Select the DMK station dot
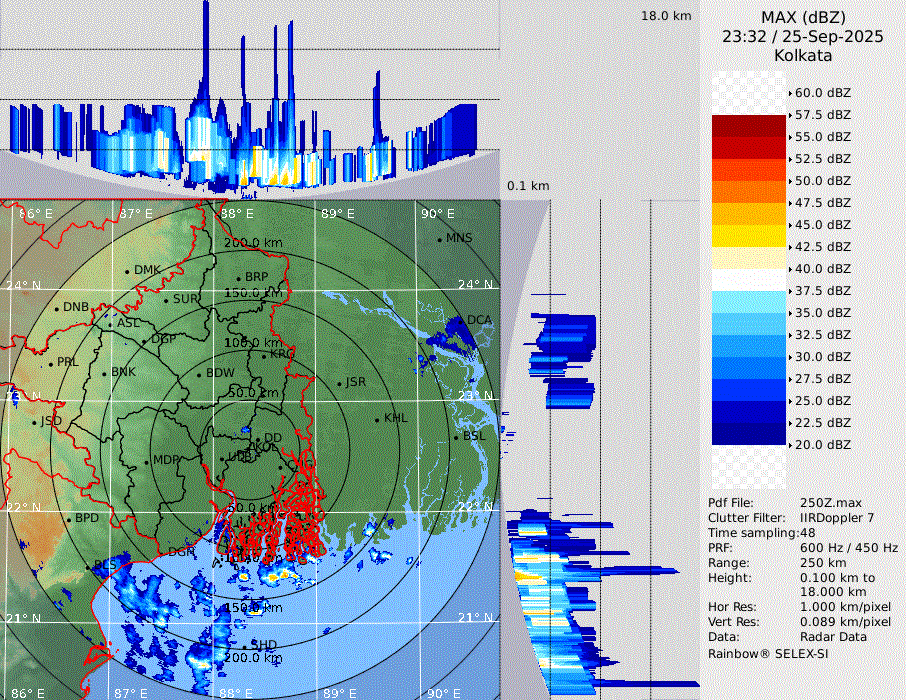The width and height of the screenshot is (906, 700). pyautogui.click(x=128, y=271)
